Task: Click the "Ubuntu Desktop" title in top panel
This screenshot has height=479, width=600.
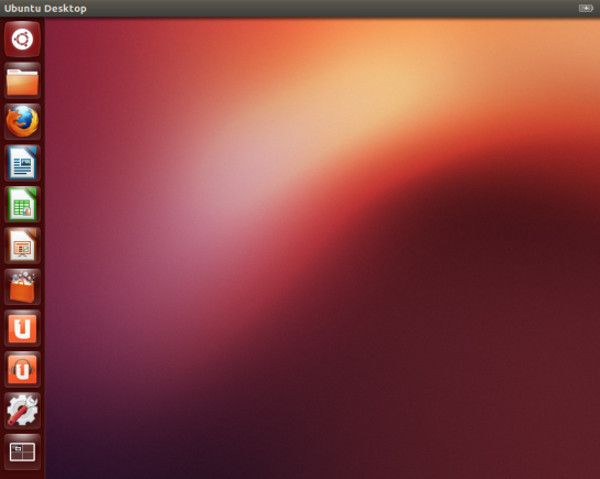Action: pos(45,8)
